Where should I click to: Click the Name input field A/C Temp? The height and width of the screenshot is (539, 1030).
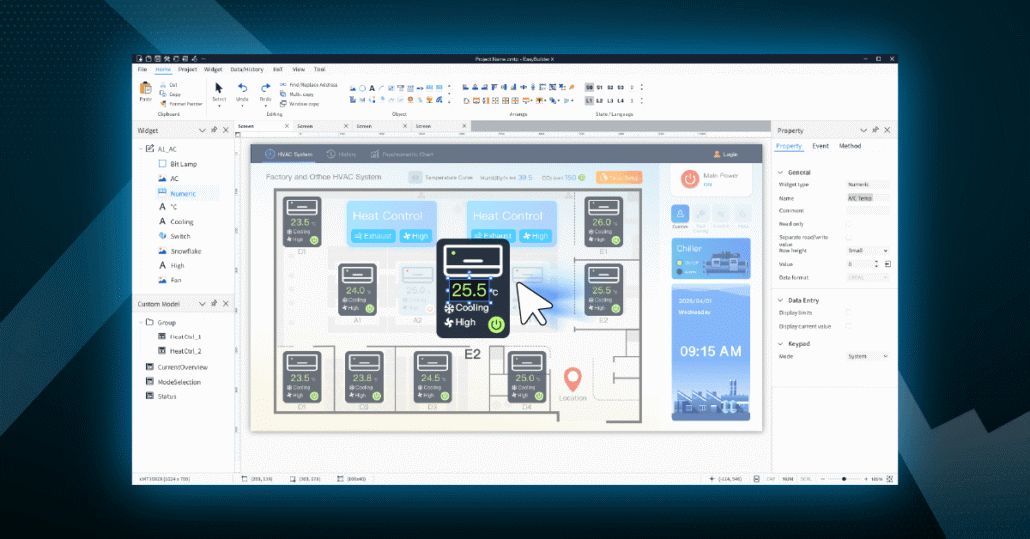click(868, 198)
